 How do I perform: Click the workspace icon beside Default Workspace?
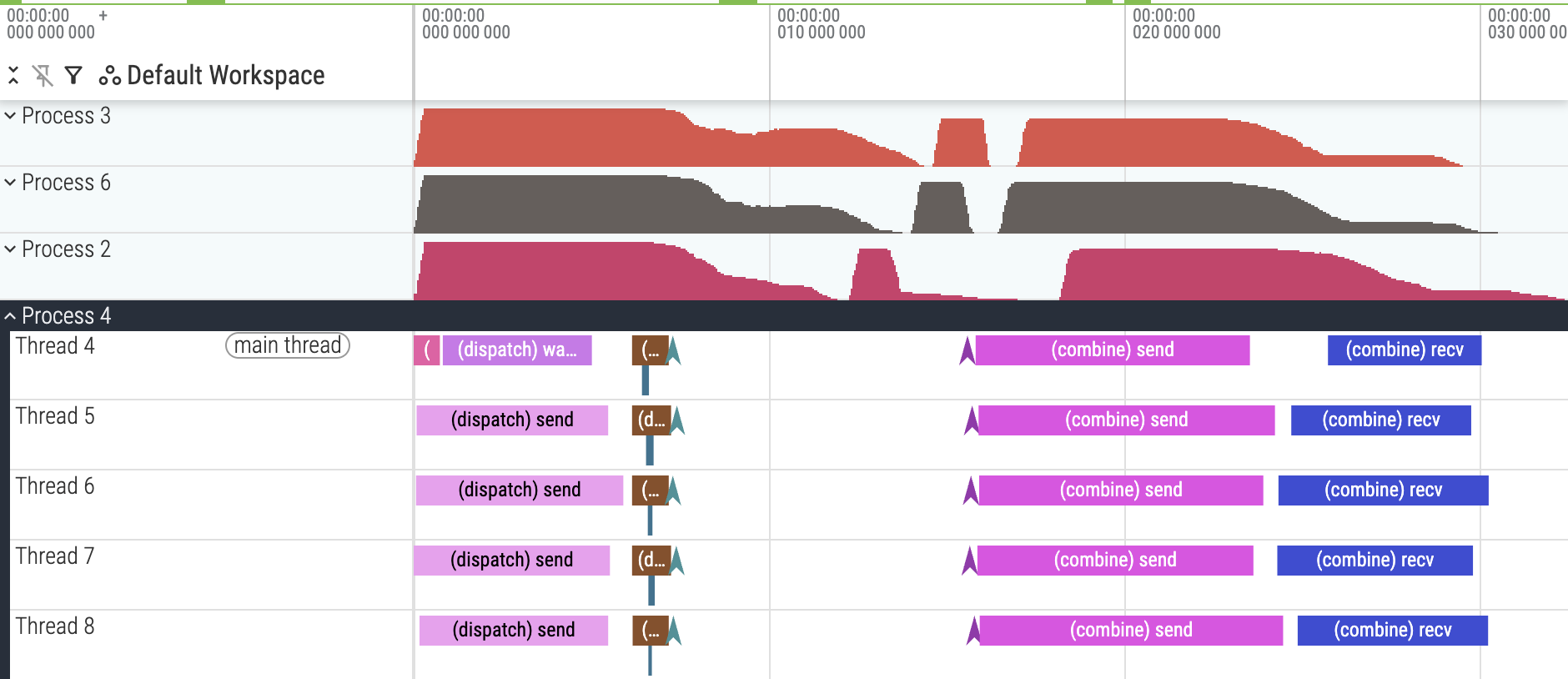tap(109, 76)
